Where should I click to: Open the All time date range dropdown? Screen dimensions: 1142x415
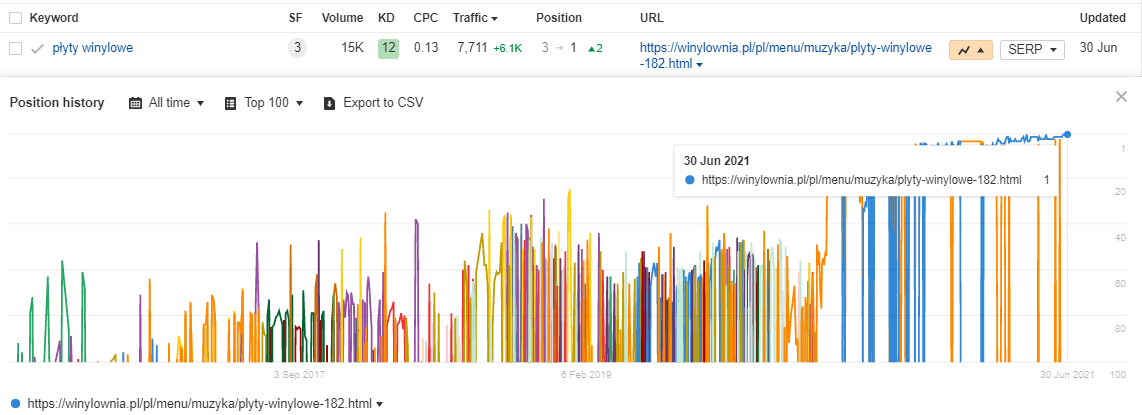point(167,103)
